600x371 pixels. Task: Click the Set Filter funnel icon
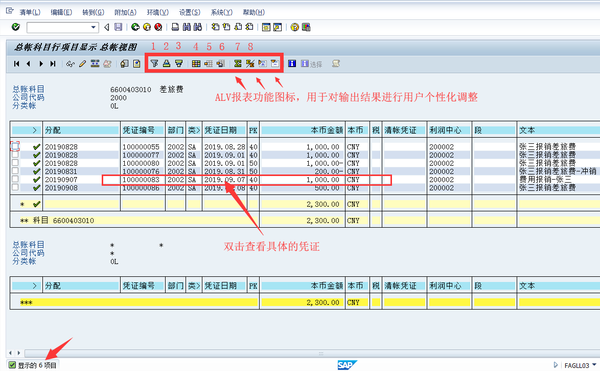pos(154,63)
